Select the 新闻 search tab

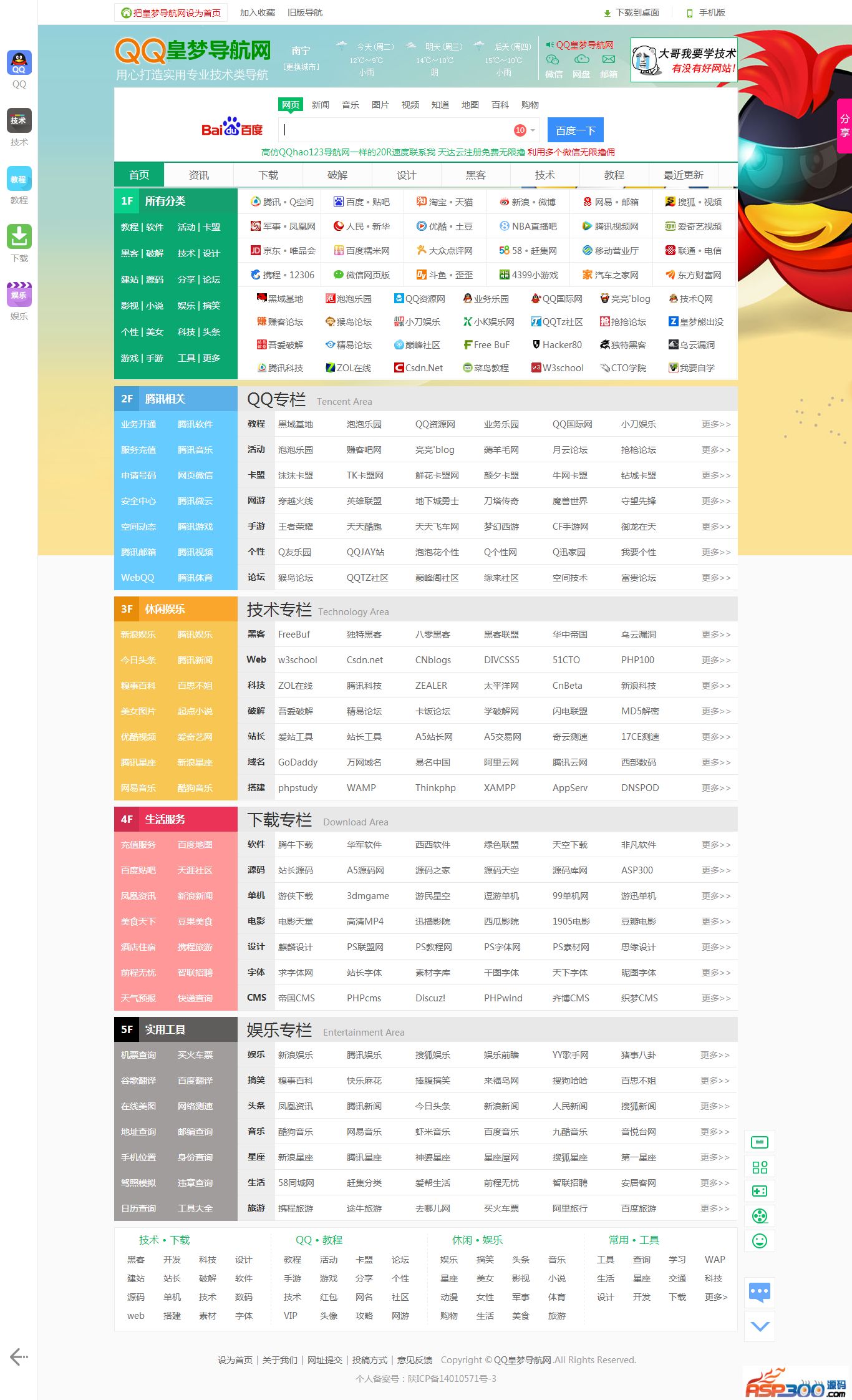click(321, 105)
